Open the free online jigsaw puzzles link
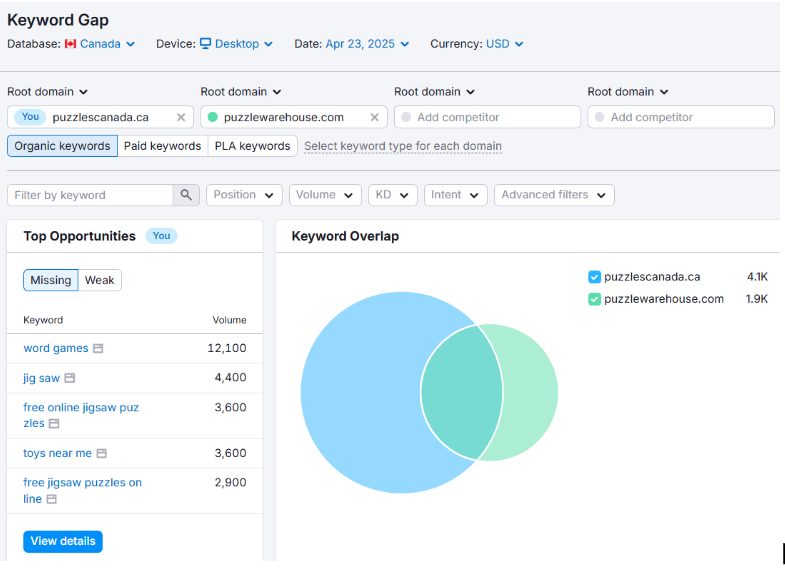 [81, 415]
